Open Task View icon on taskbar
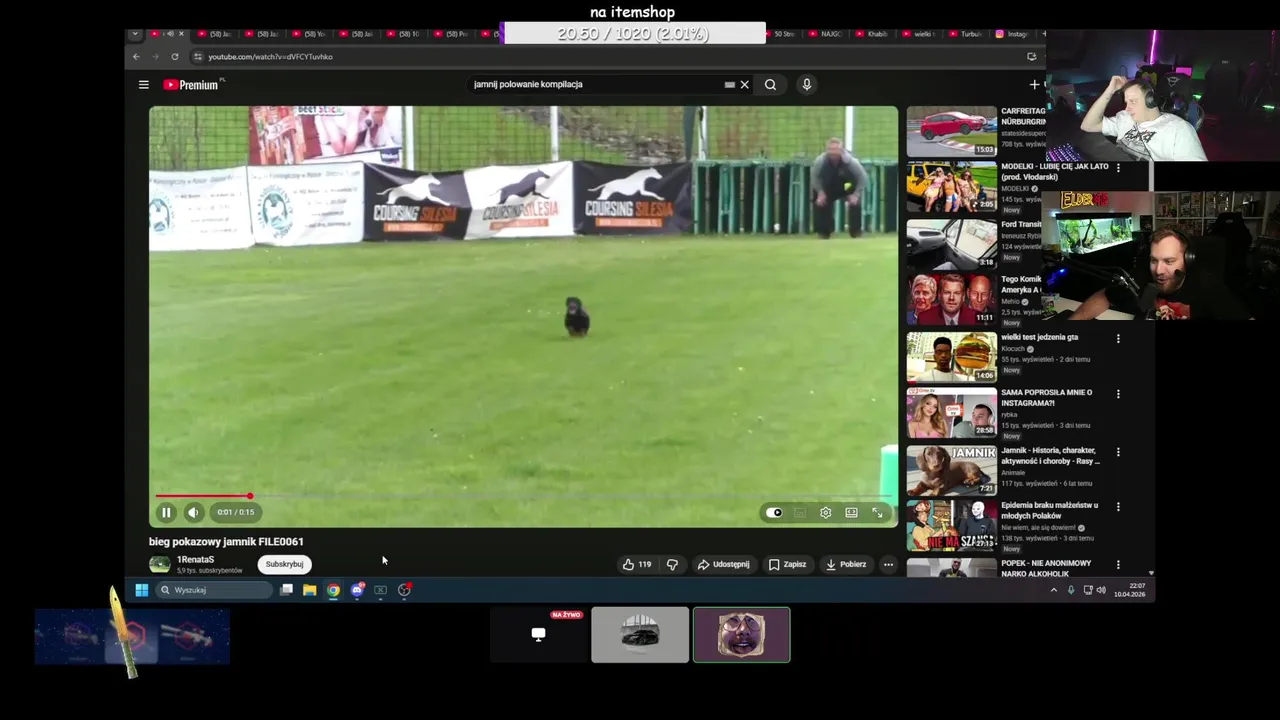This screenshot has height=720, width=1280. pos(286,590)
